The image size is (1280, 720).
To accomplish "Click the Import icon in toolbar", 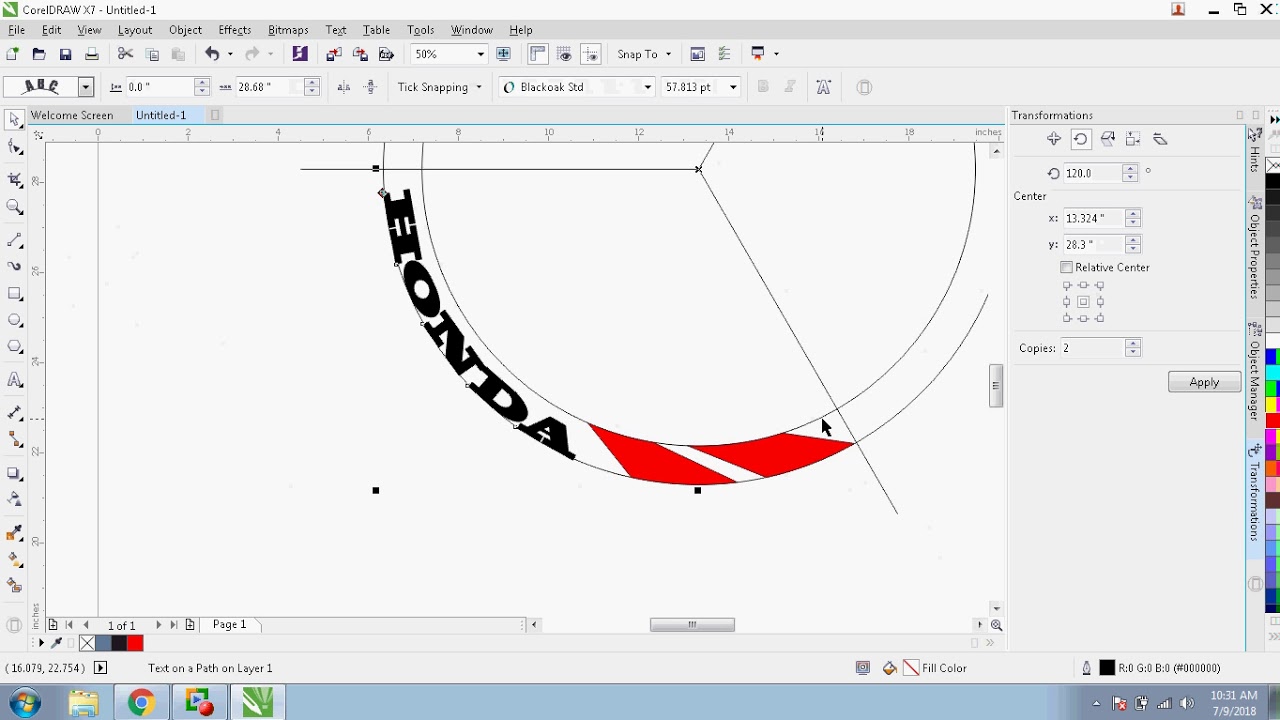I will click(x=334, y=54).
